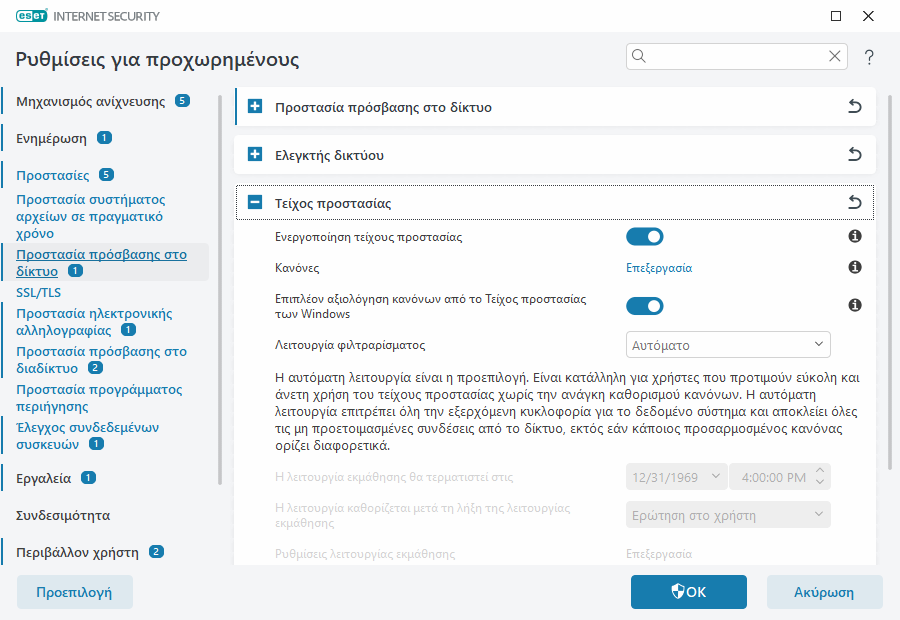Image resolution: width=900 pixels, height=620 pixels.
Task: Click the eset logo in title bar
Action: (33, 15)
